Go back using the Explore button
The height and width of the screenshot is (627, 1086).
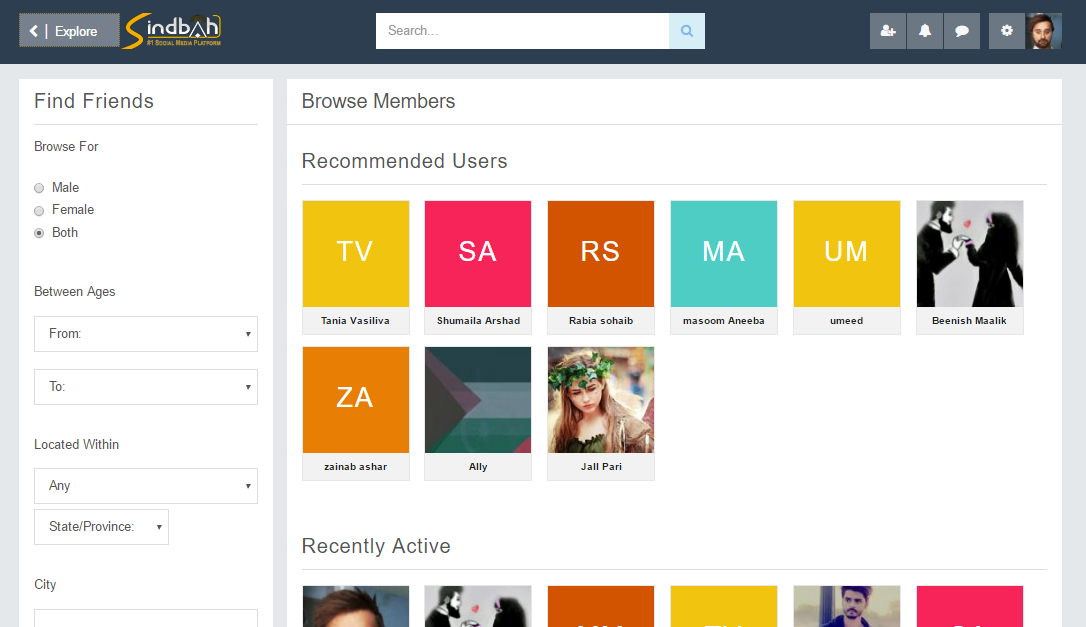pos(69,30)
